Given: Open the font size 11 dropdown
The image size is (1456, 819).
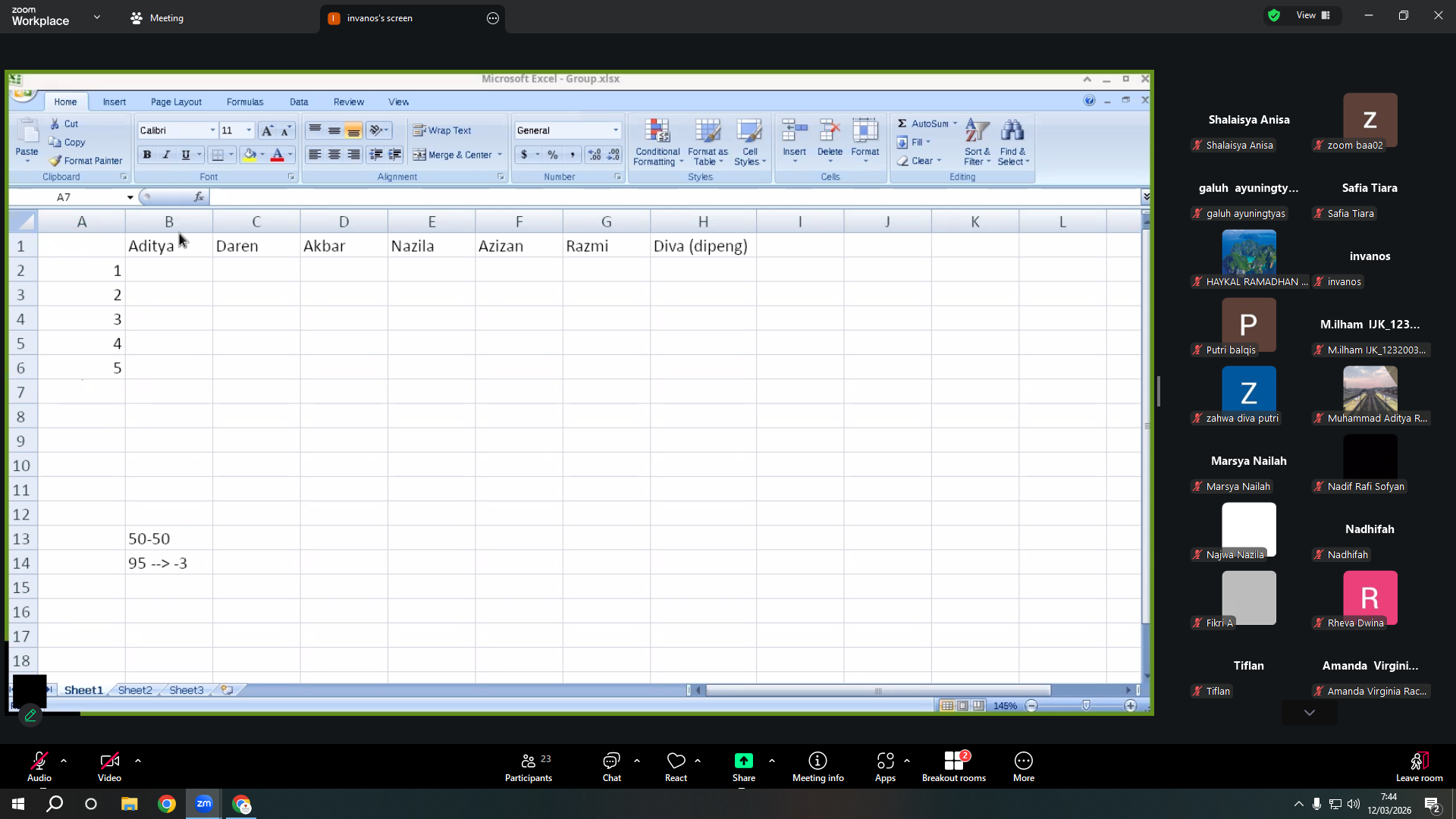Looking at the screenshot, I should point(249,130).
